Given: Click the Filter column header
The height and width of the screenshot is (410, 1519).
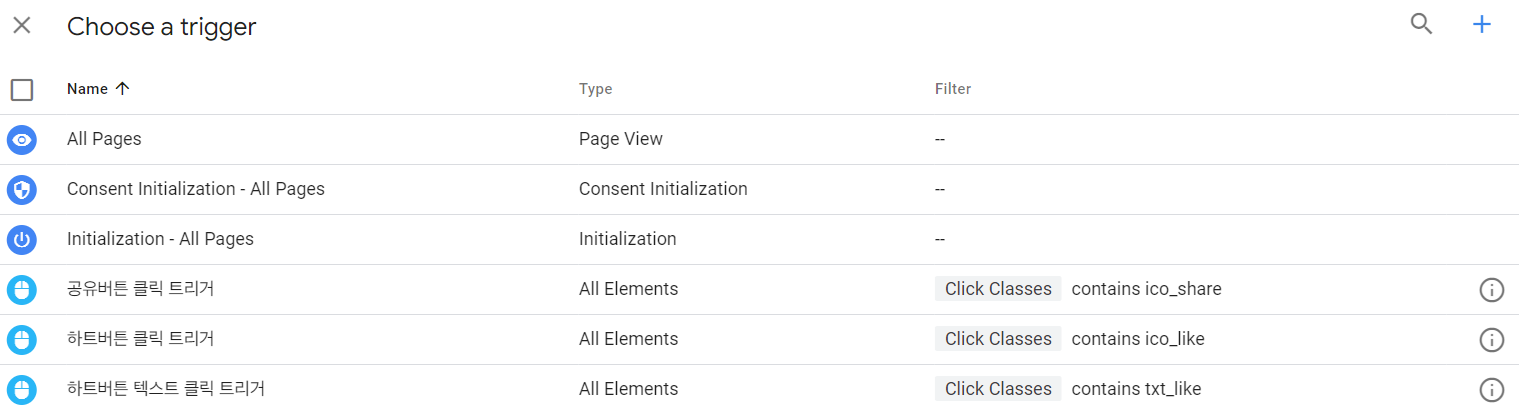Looking at the screenshot, I should (953, 89).
